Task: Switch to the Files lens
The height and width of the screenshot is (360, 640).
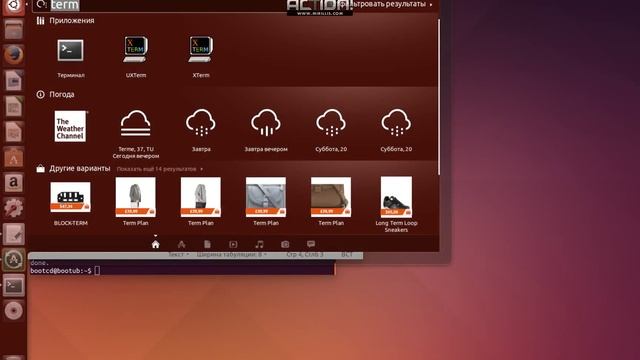Action: coord(207,244)
